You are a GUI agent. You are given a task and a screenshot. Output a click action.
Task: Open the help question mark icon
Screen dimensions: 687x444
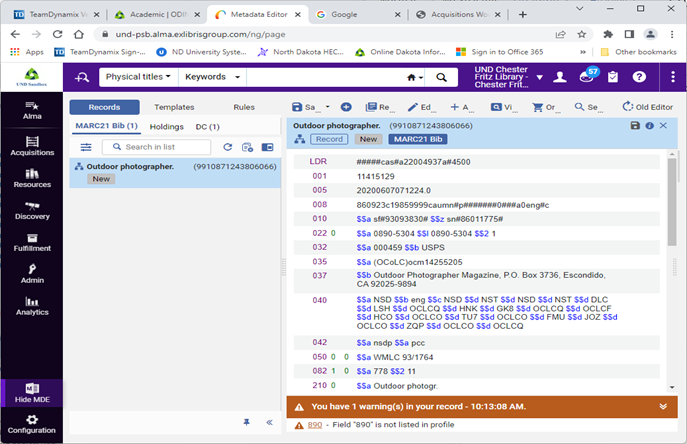coord(639,77)
